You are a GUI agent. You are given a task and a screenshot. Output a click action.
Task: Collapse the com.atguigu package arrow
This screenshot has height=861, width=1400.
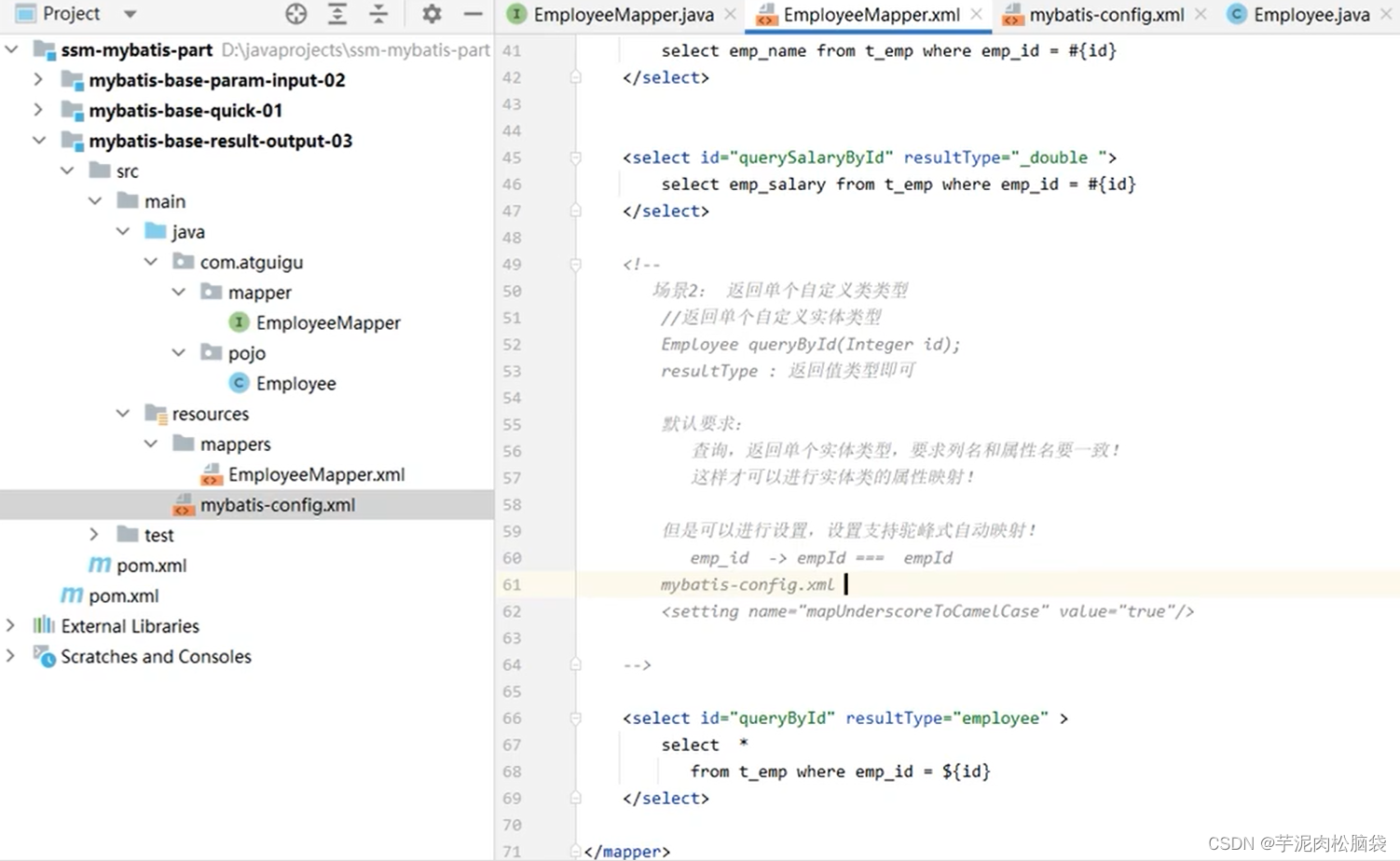(151, 262)
